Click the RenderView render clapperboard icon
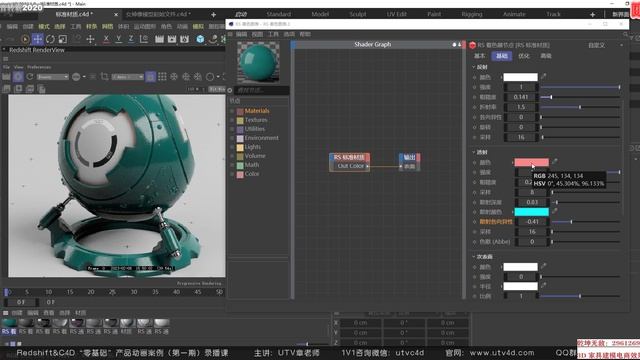Screen dimensions: 640x360 coord(6,76)
